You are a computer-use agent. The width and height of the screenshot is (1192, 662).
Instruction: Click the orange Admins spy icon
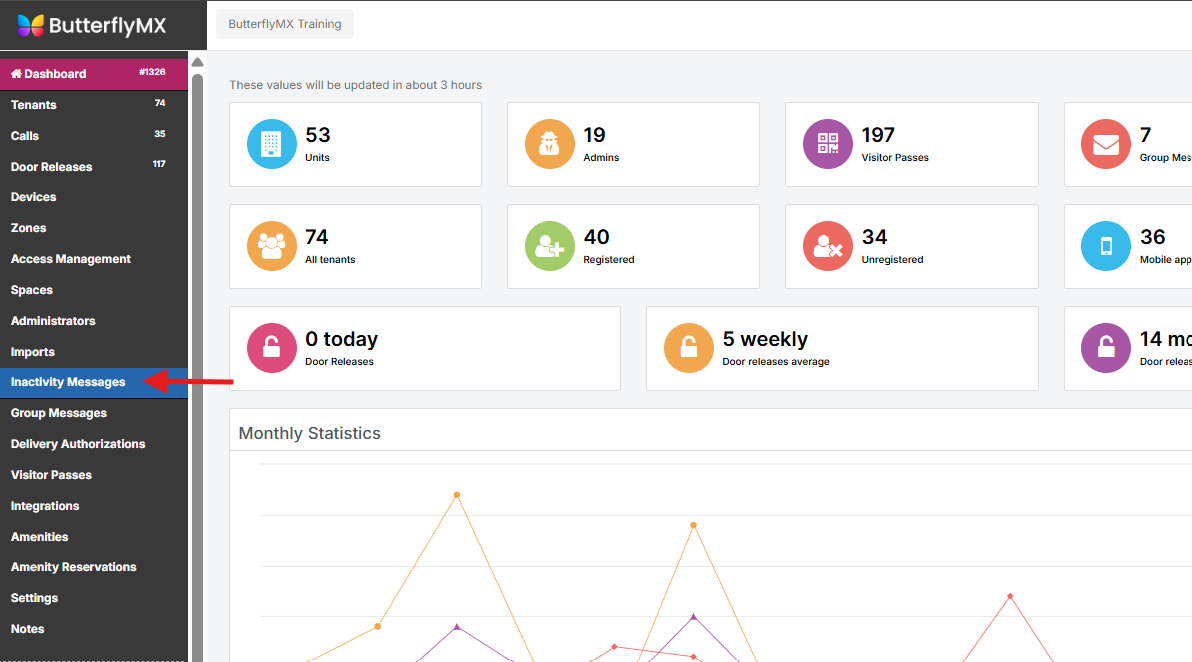(x=550, y=144)
